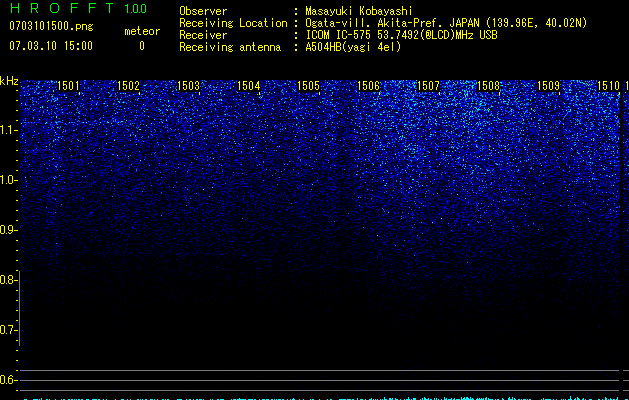Click the 1506 time marker
This screenshot has width=629, height=400.
(368, 86)
